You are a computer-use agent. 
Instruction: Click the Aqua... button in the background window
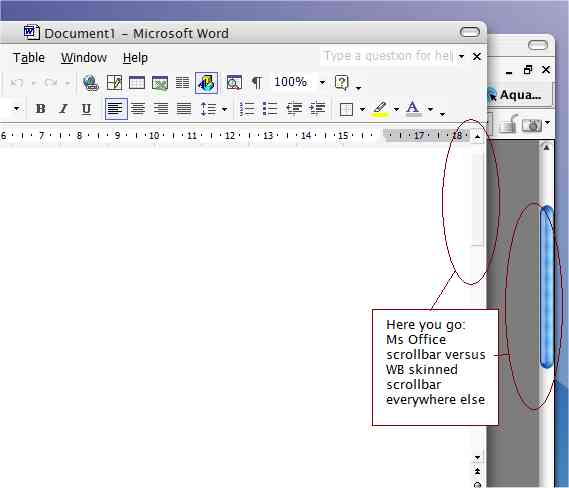pyautogui.click(x=520, y=95)
